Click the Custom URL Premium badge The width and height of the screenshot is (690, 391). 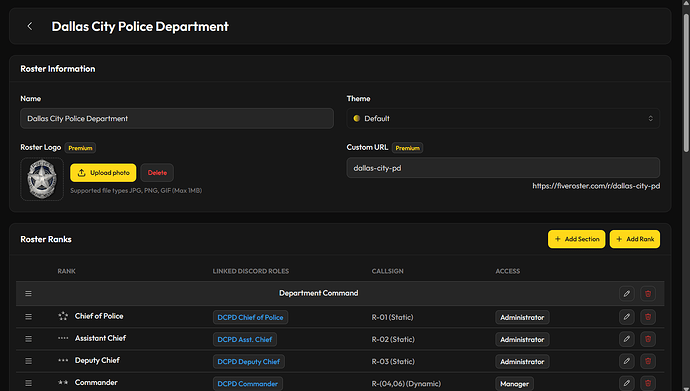407,148
